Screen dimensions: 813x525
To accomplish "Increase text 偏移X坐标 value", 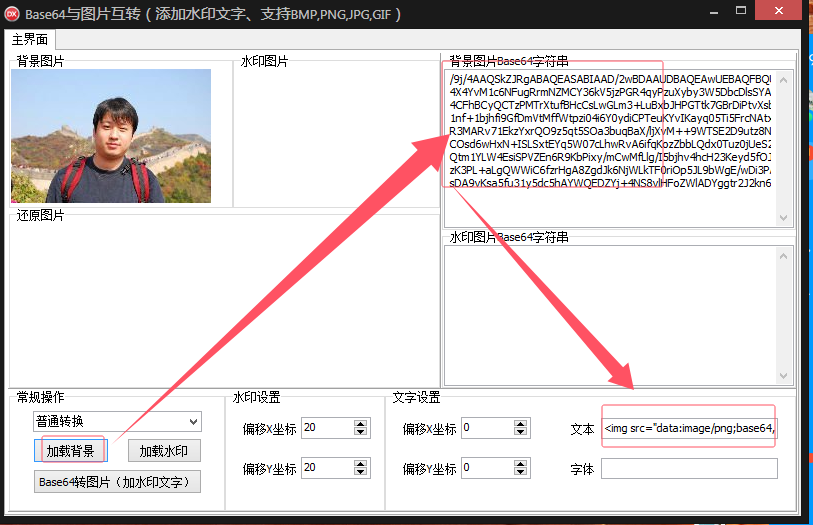I will [x=520, y=424].
